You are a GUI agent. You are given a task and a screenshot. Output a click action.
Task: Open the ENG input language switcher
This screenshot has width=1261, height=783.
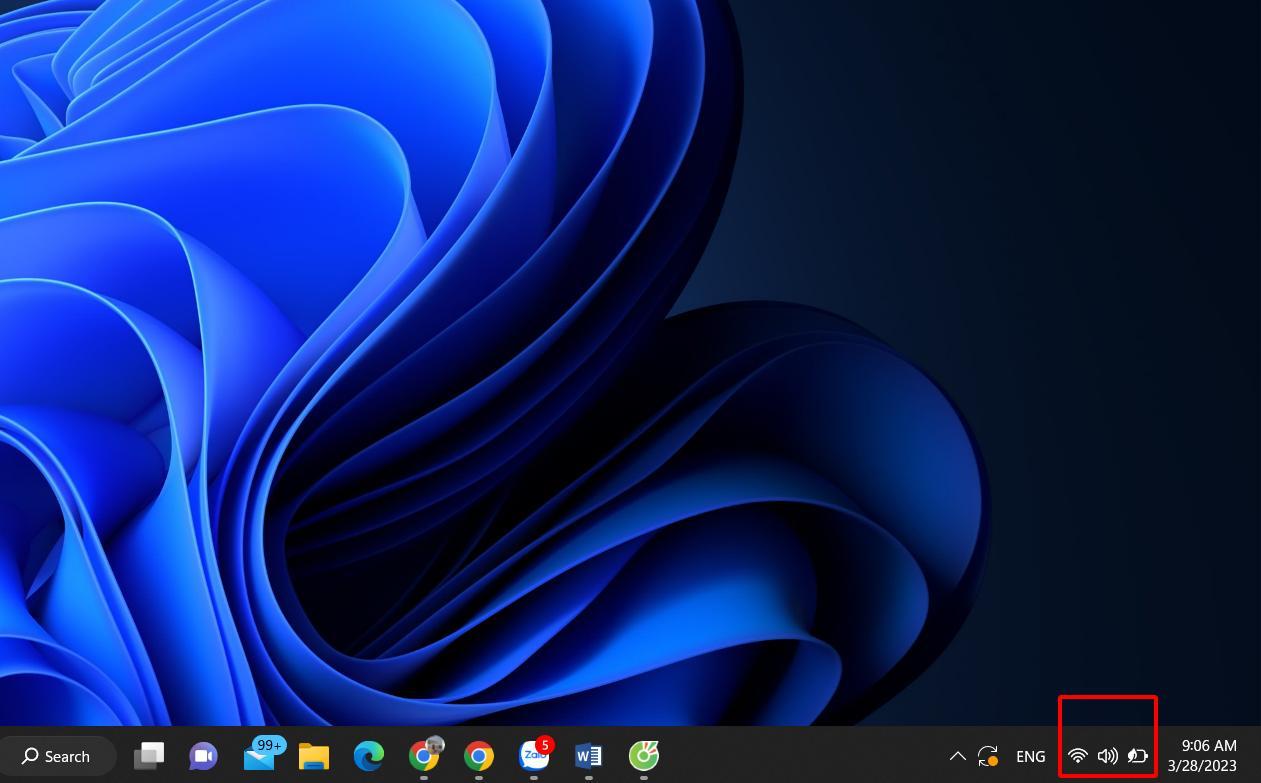click(x=1031, y=757)
